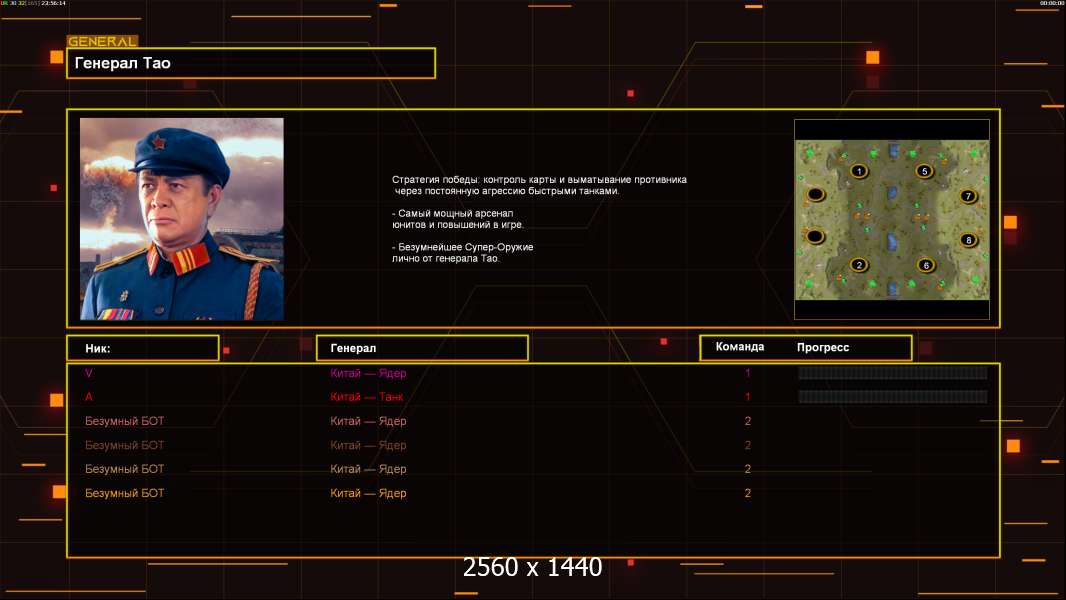Click General Tao's portrait image
This screenshot has width=1066, height=600.
click(x=182, y=219)
